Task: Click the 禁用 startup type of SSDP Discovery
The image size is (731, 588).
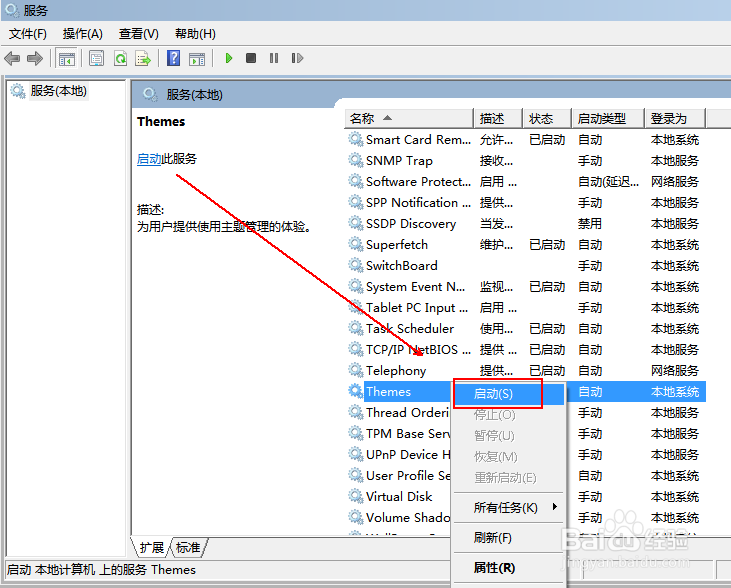Action: 590,224
